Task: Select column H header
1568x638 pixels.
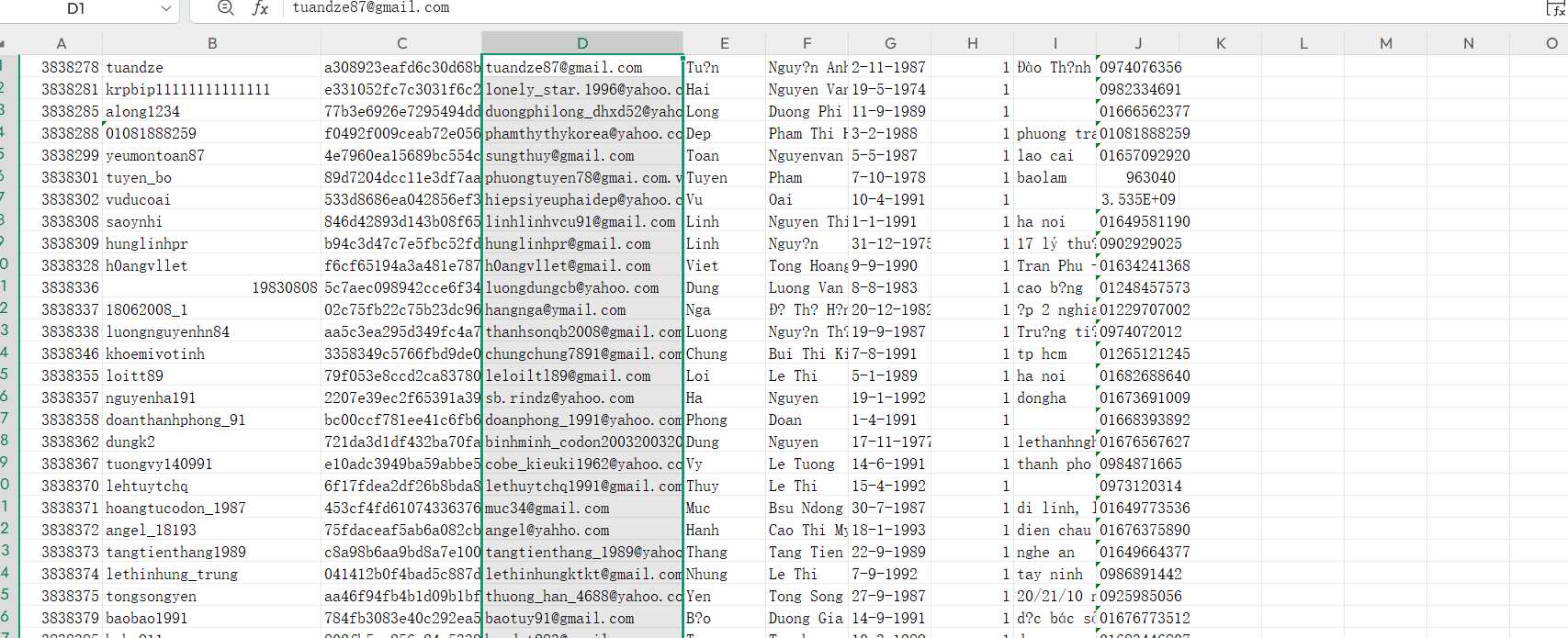Action: 972,43
